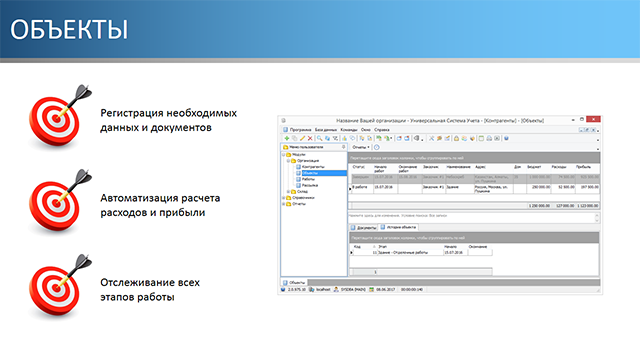Collapse the Модули tree node

pyautogui.click(x=284, y=155)
